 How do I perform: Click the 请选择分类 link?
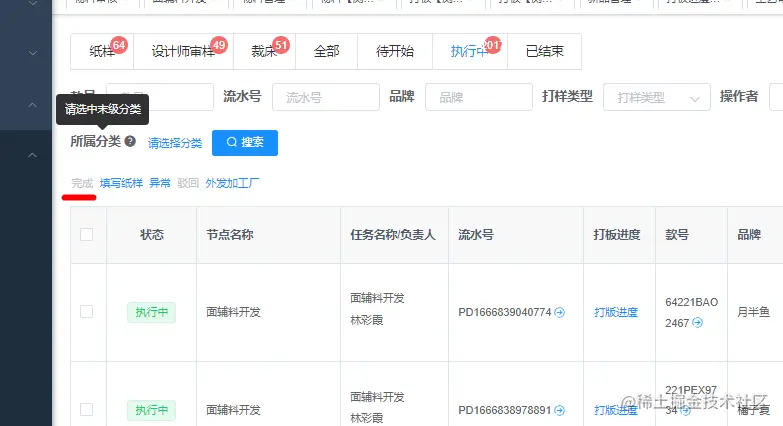(175, 143)
